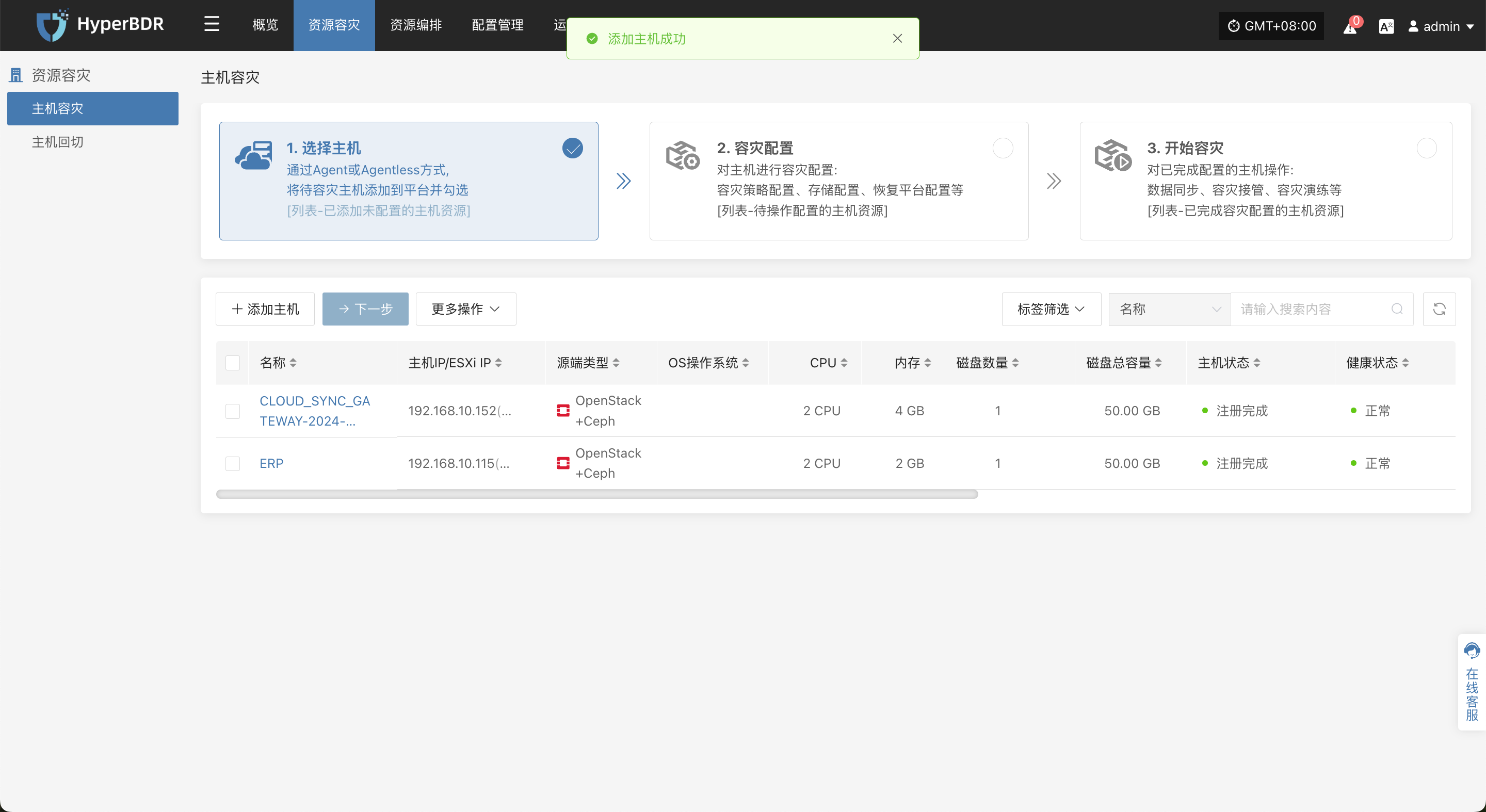Viewport: 1486px width, 812px height.
Task: Sort by 主机IP/ESXi IP column
Action: click(498, 363)
